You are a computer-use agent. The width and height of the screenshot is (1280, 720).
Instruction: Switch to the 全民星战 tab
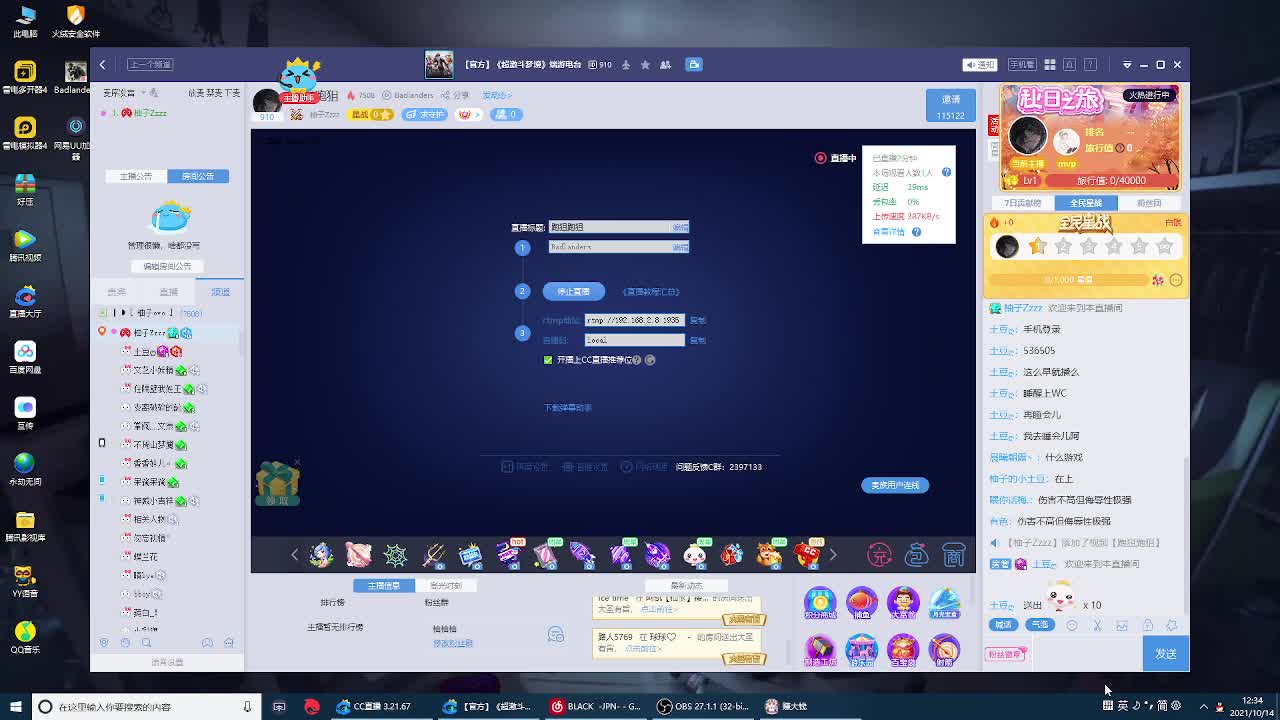[1086, 203]
